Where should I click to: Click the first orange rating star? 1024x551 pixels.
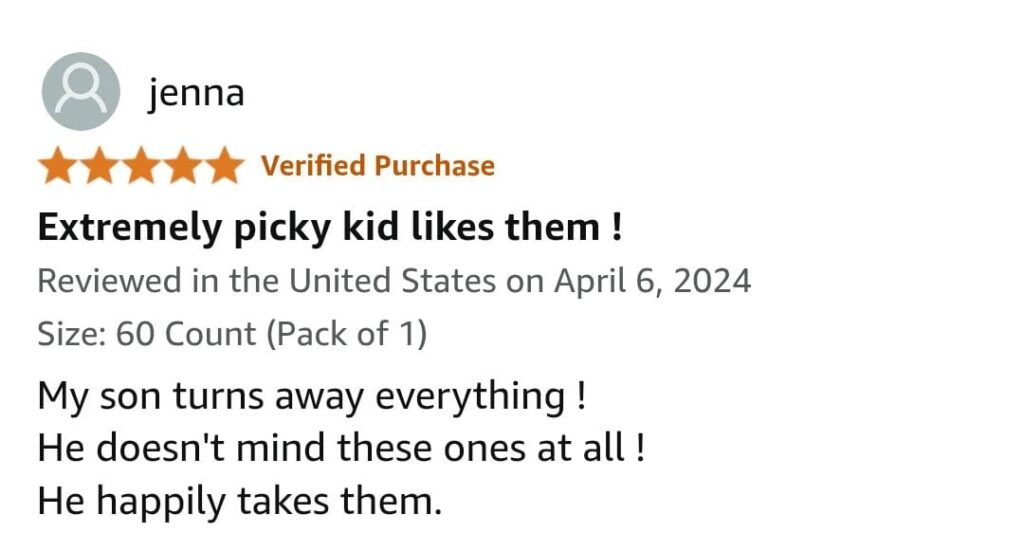pos(58,166)
